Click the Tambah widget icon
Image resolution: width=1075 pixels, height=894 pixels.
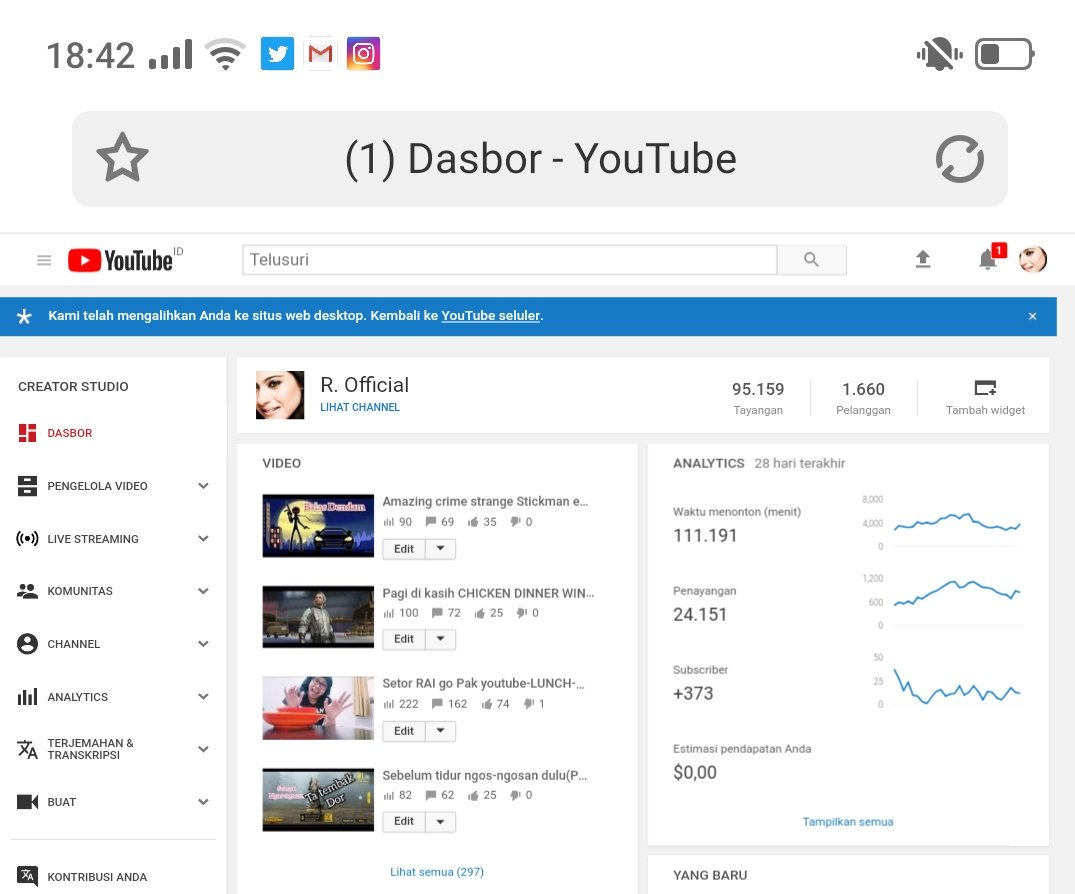(985, 388)
